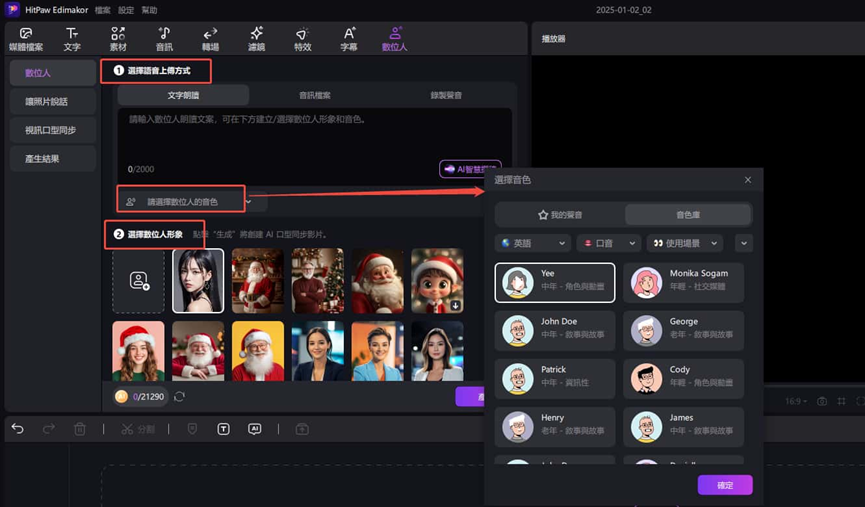
Task: Click the add custom avatar tile
Action: click(139, 281)
